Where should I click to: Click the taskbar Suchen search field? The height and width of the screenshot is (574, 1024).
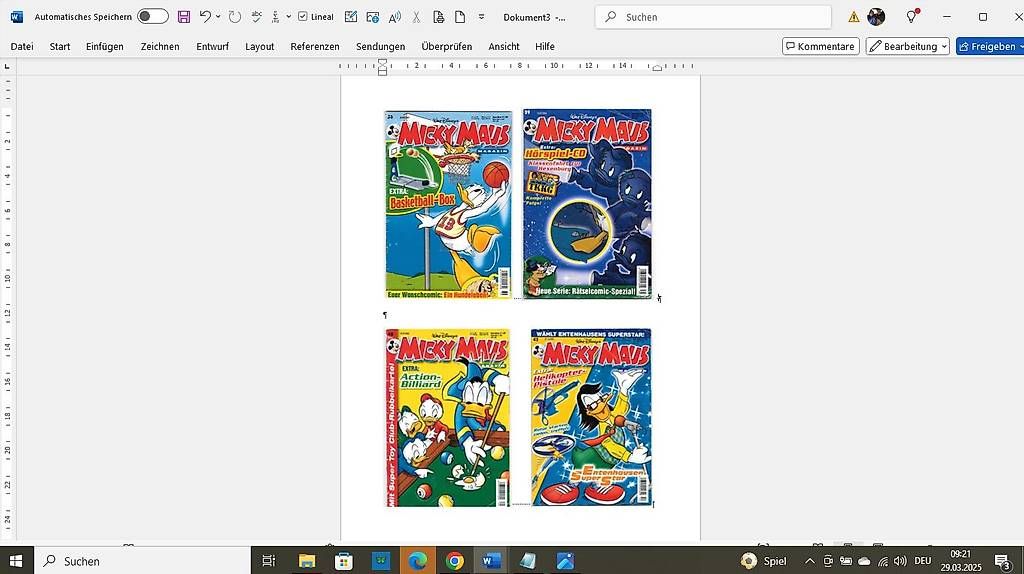142,561
